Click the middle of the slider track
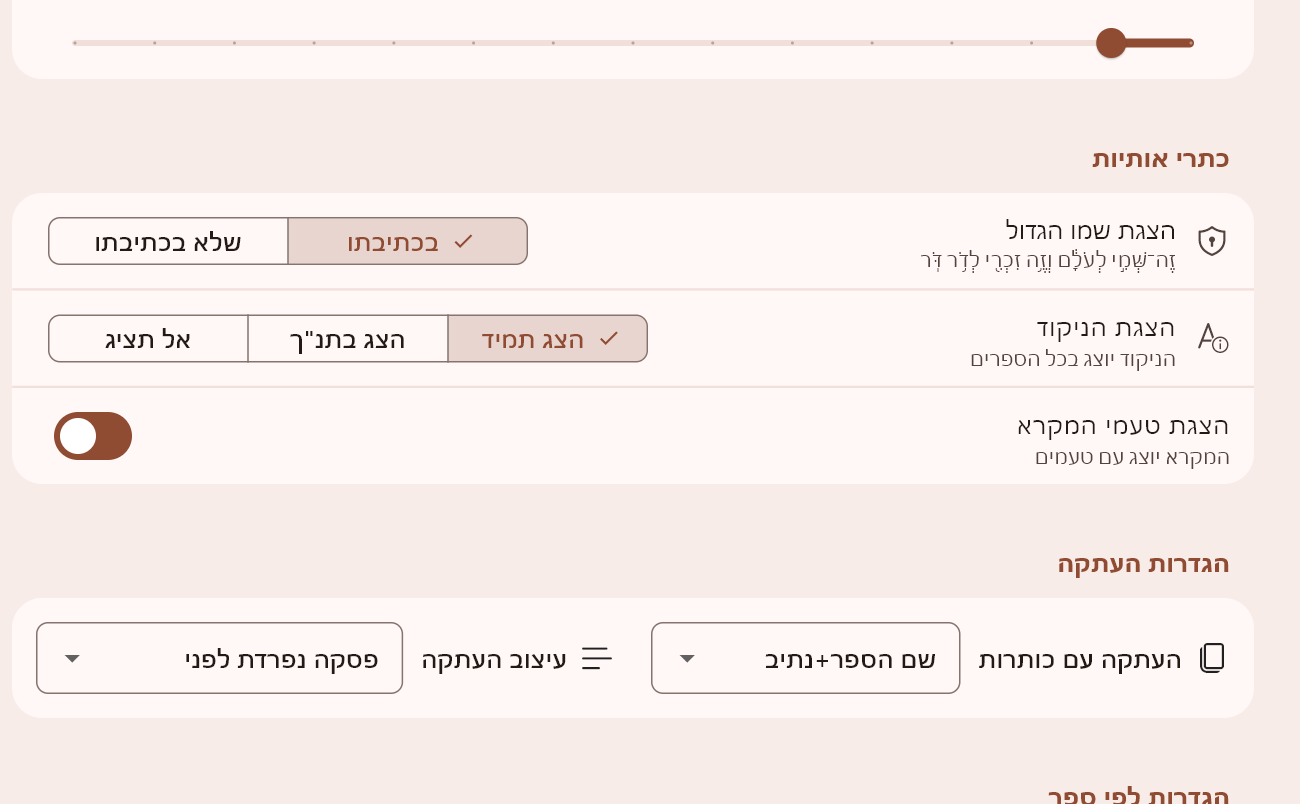 pyautogui.click(x=633, y=43)
